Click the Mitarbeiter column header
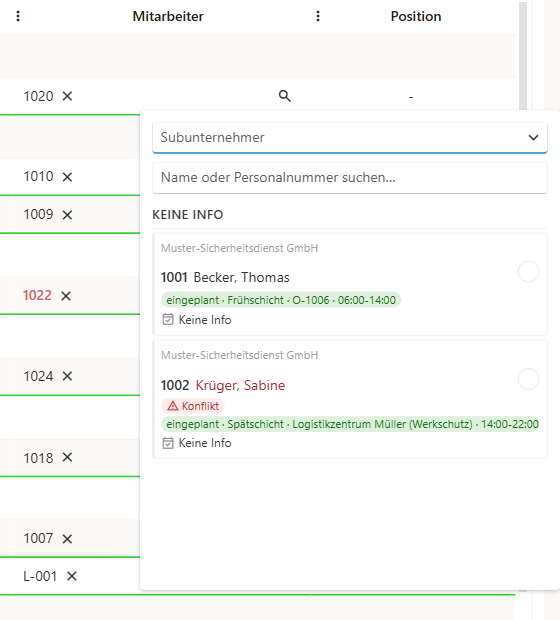The width and height of the screenshot is (560, 620). (x=168, y=16)
